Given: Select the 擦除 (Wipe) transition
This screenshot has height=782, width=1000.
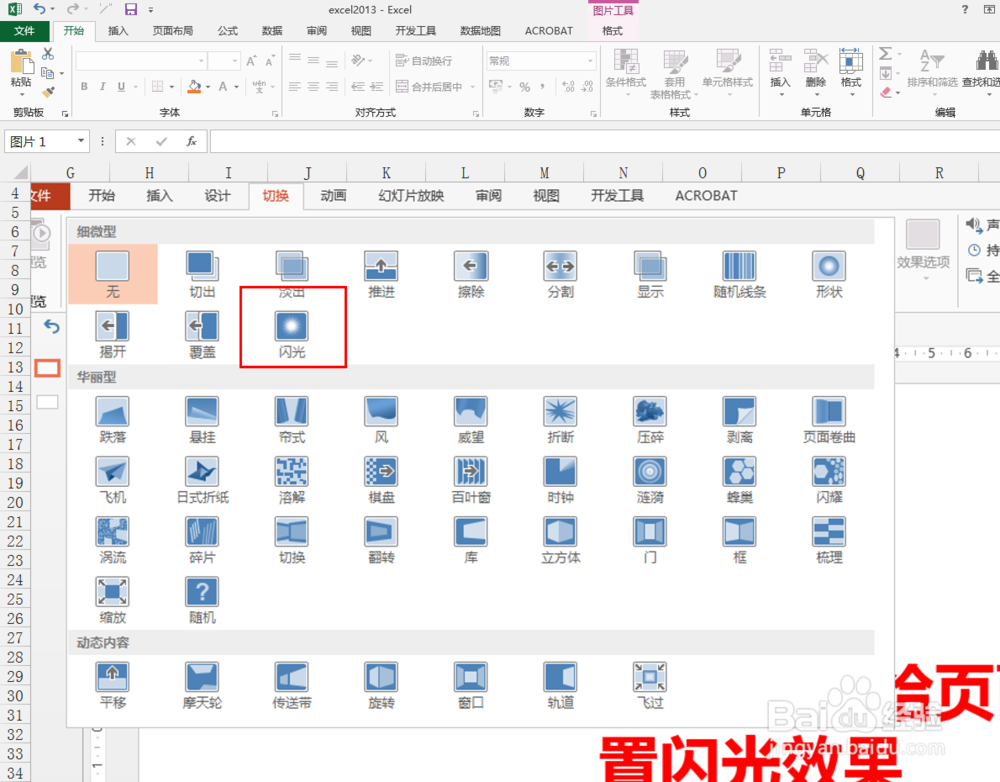Looking at the screenshot, I should point(471,274).
